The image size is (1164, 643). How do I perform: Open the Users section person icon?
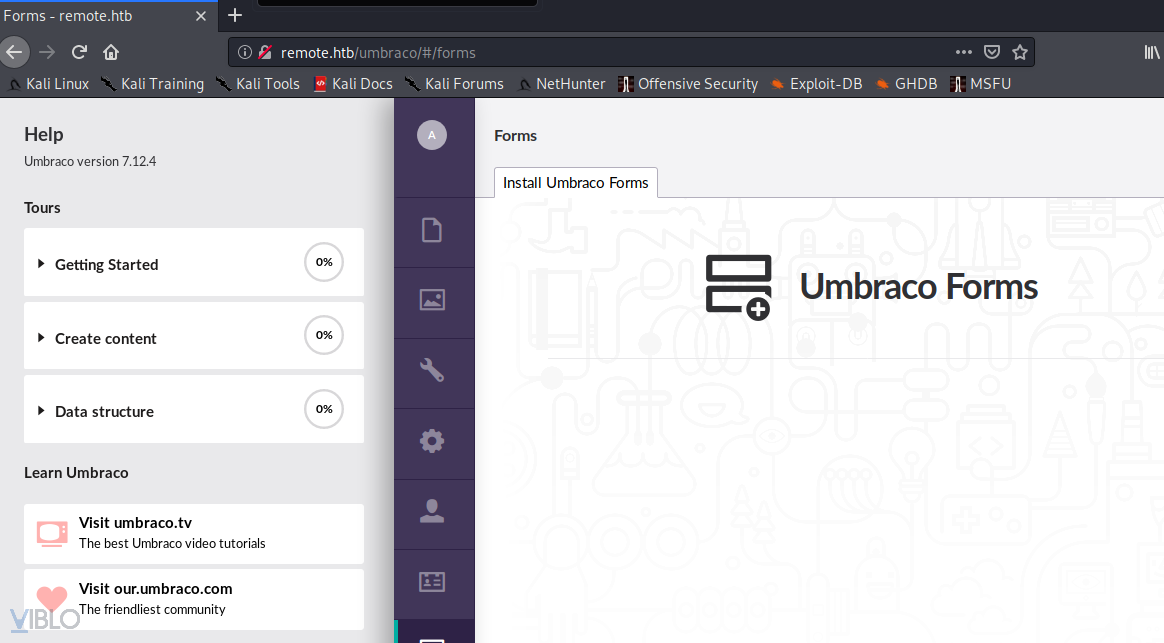431,511
